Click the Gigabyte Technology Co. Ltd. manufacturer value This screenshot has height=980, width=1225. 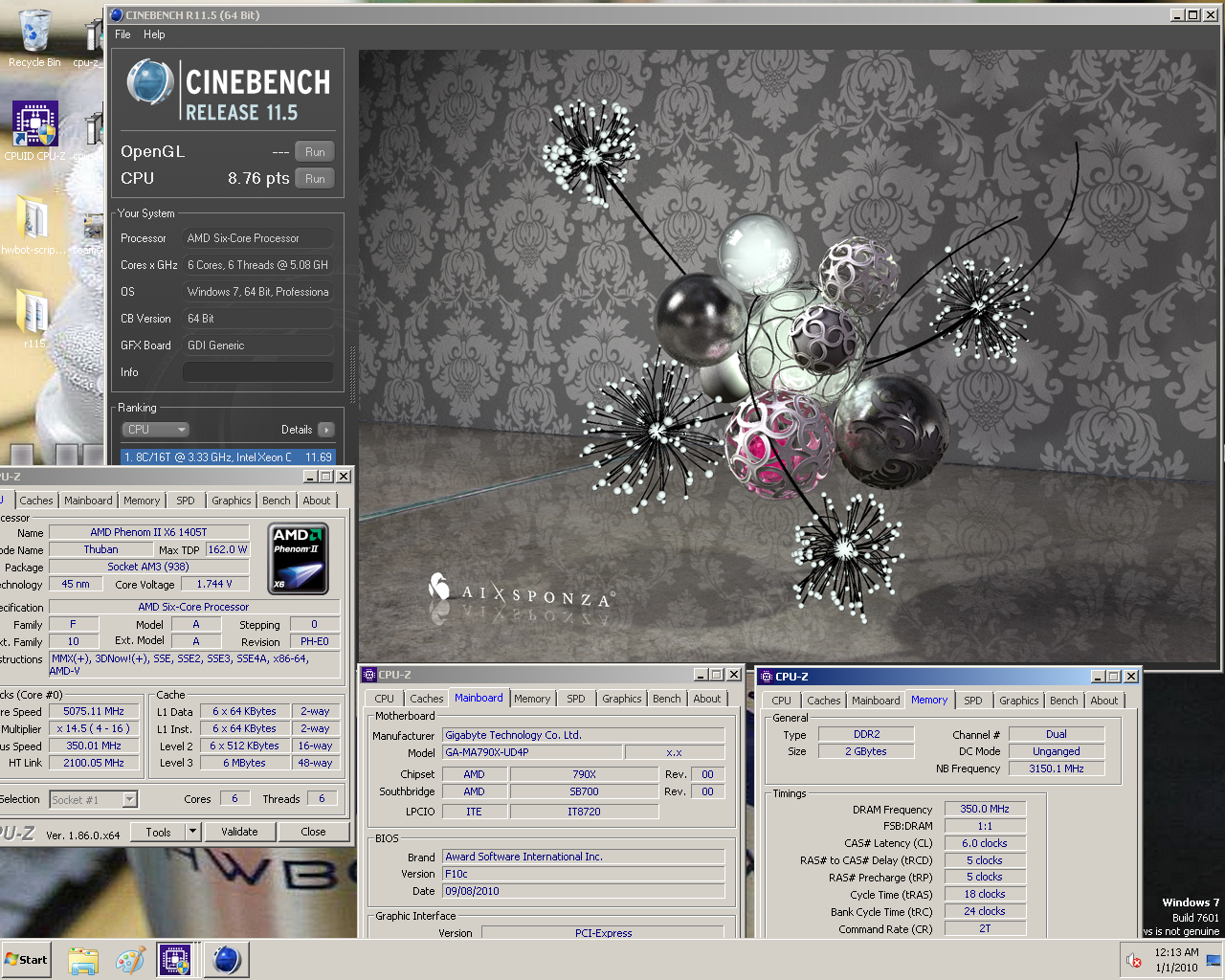pos(584,735)
